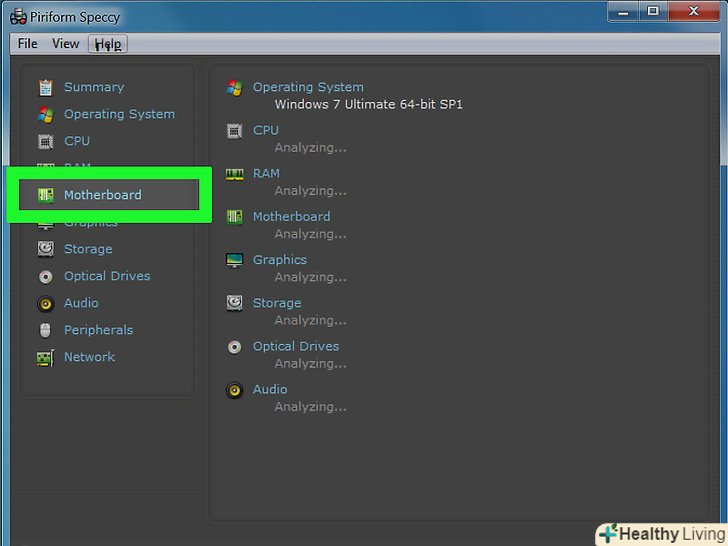This screenshot has width=728, height=546.
Task: Click Graphics monitor icon in summary panel
Action: click(x=234, y=260)
